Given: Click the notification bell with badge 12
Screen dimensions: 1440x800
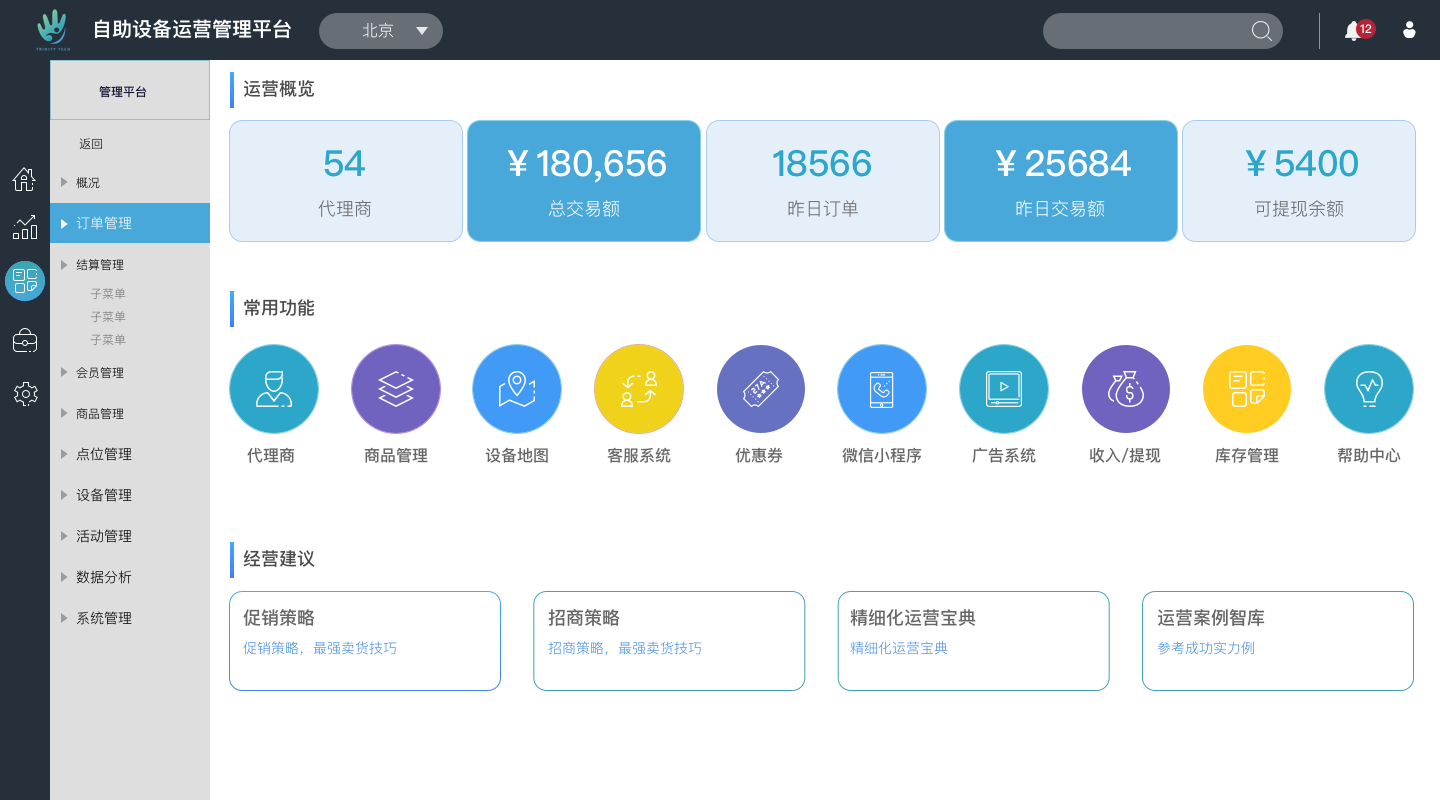Looking at the screenshot, I should click(1353, 31).
